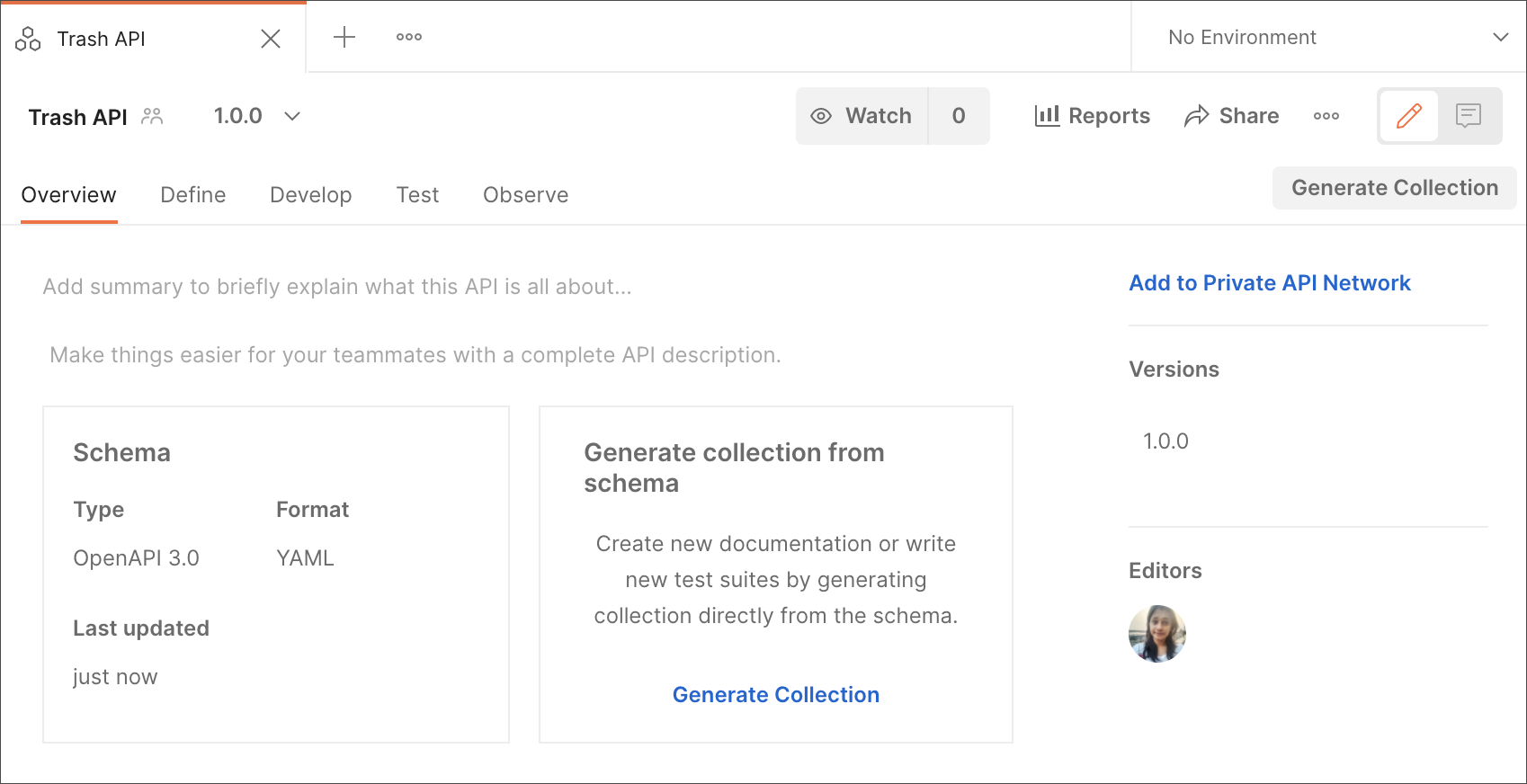Expand the No Environment dropdown

click(1329, 37)
